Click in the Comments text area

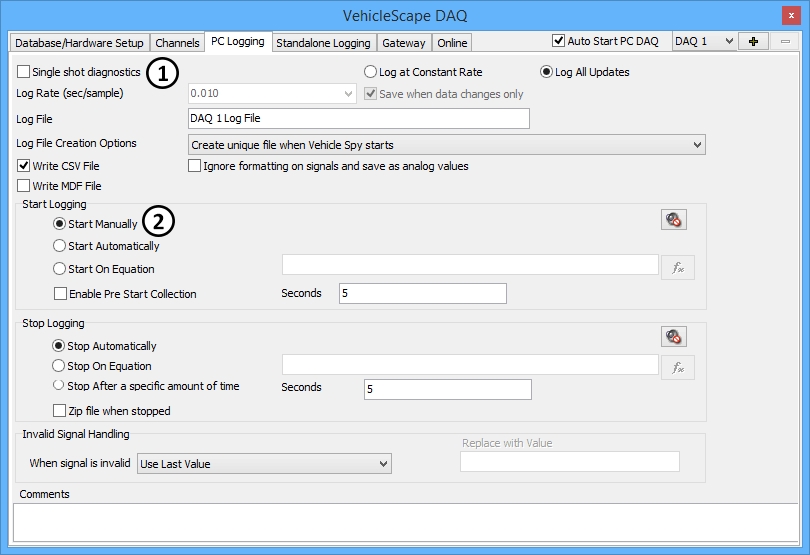click(x=404, y=523)
